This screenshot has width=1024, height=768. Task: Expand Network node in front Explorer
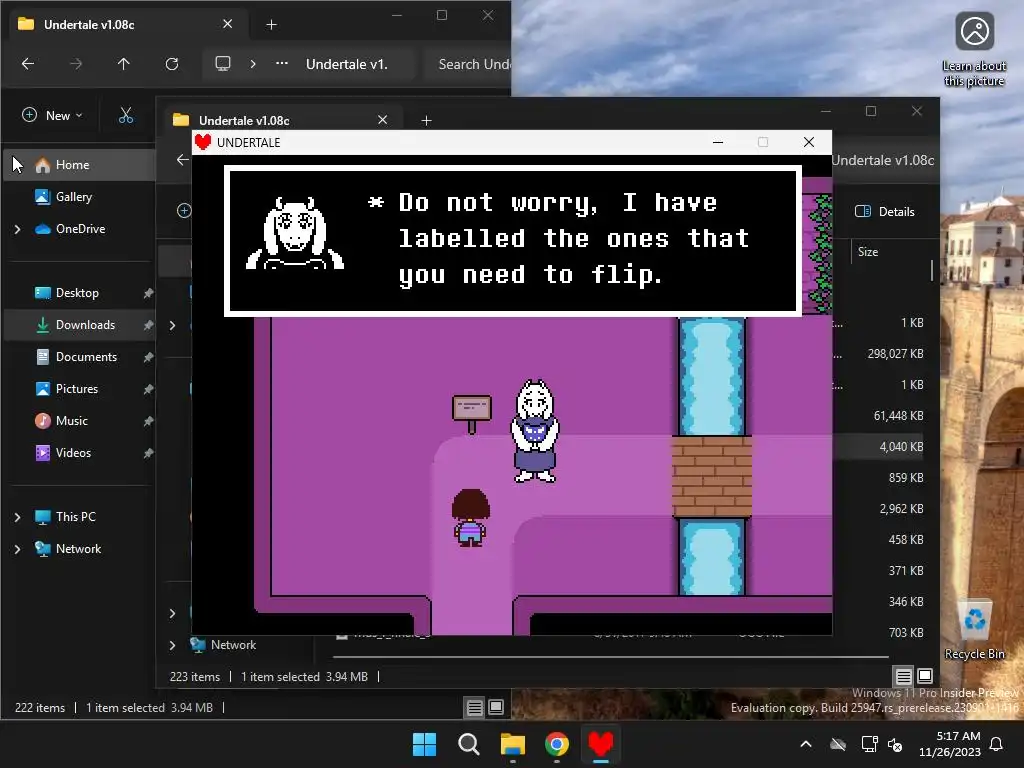(172, 645)
